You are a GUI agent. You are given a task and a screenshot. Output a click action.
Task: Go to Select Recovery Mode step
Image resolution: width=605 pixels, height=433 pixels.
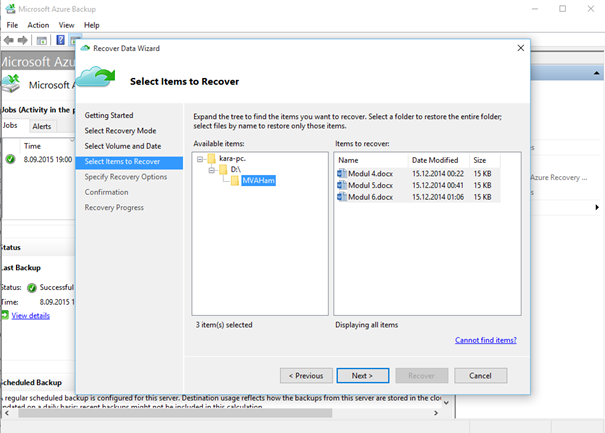click(x=120, y=131)
